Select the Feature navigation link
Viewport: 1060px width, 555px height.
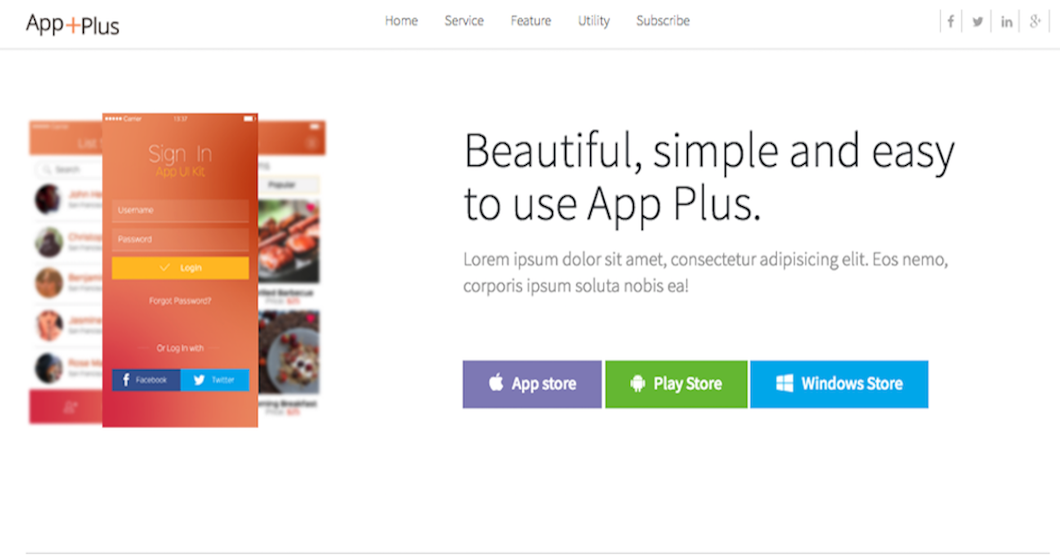click(530, 21)
